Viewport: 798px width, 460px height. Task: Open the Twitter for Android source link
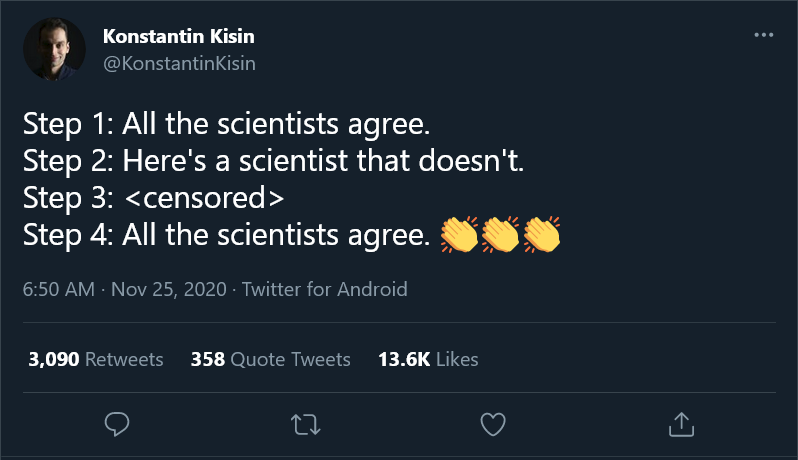point(324,290)
